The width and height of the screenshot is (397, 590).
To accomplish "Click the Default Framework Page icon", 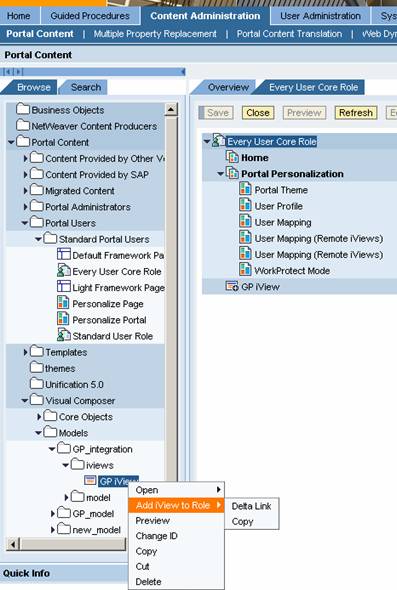I will 64,255.
